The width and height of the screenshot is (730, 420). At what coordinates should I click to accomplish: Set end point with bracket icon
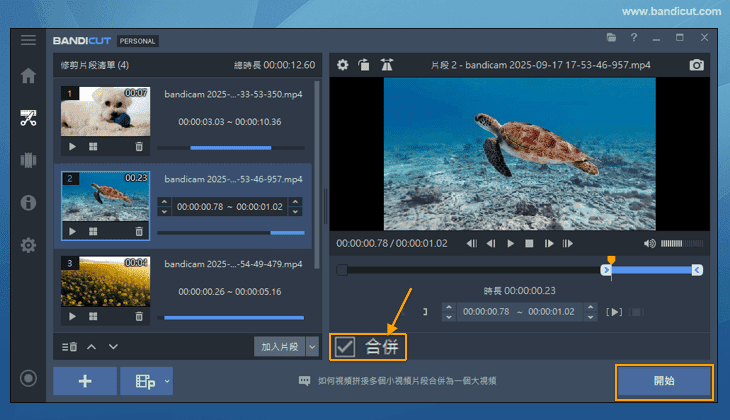425,312
